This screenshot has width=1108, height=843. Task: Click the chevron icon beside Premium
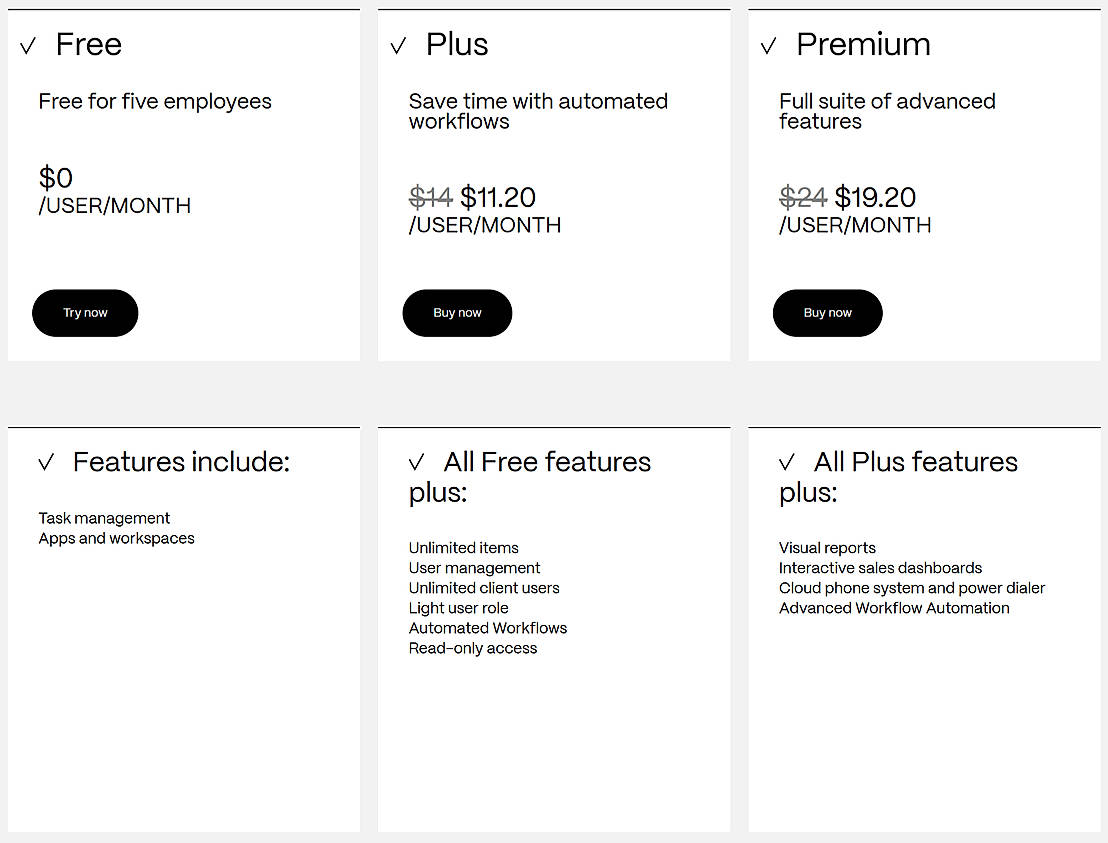coord(768,46)
